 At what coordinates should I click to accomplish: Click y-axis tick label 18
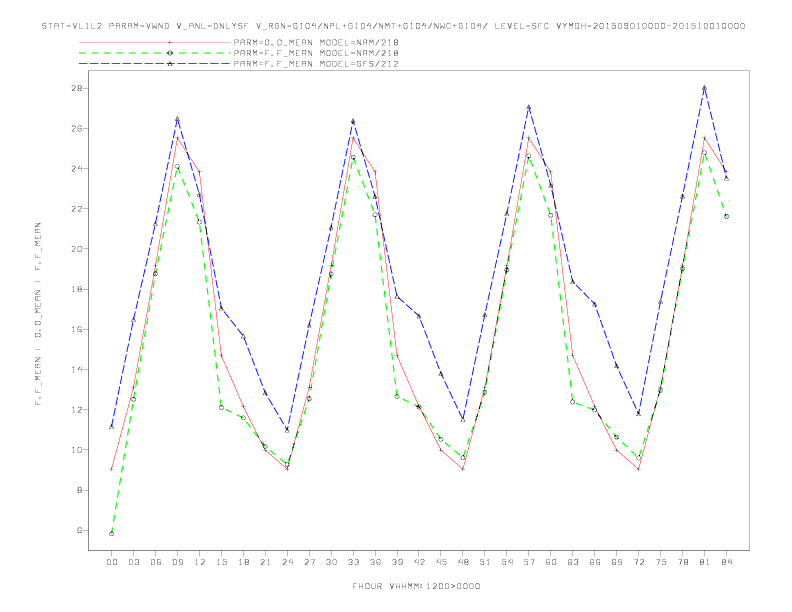tap(77, 289)
